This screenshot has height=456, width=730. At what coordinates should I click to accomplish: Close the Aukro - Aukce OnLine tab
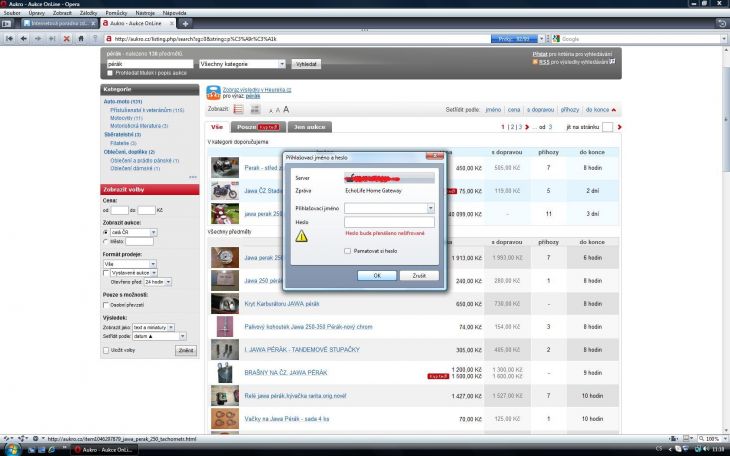pyautogui.click(x=172, y=23)
